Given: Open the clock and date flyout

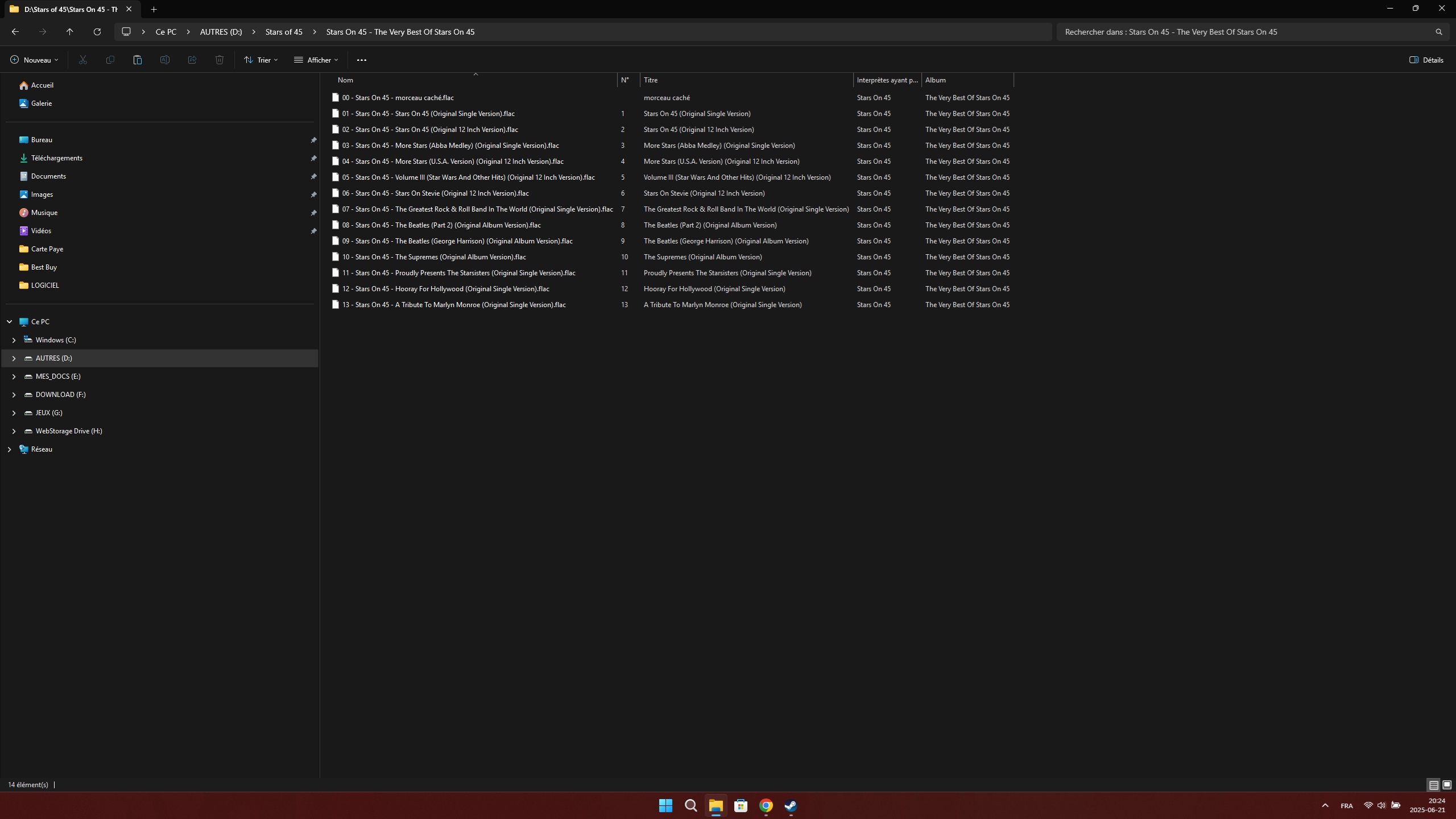Looking at the screenshot, I should pos(1428,805).
